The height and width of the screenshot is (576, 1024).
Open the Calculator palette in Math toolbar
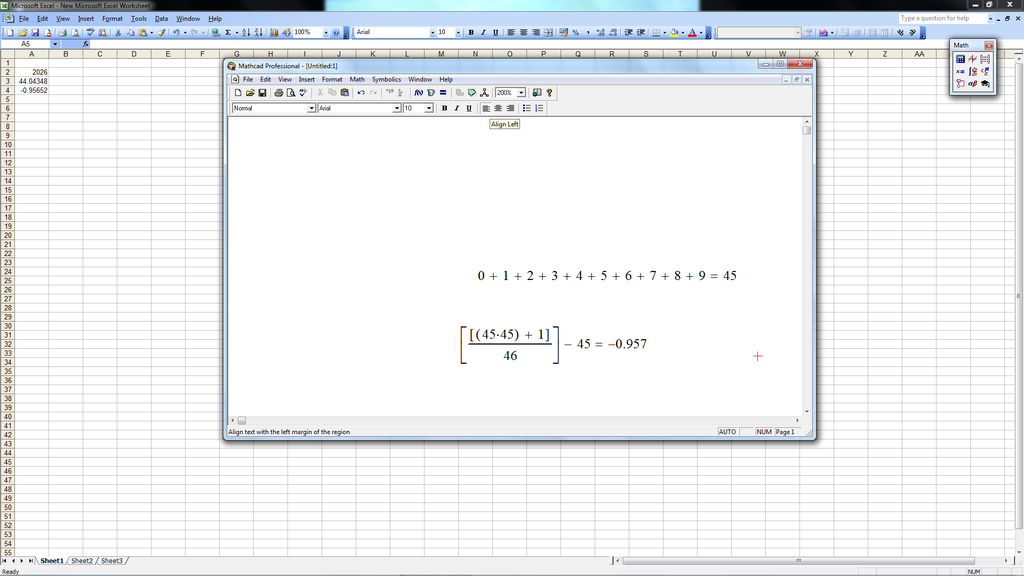[x=960, y=59]
